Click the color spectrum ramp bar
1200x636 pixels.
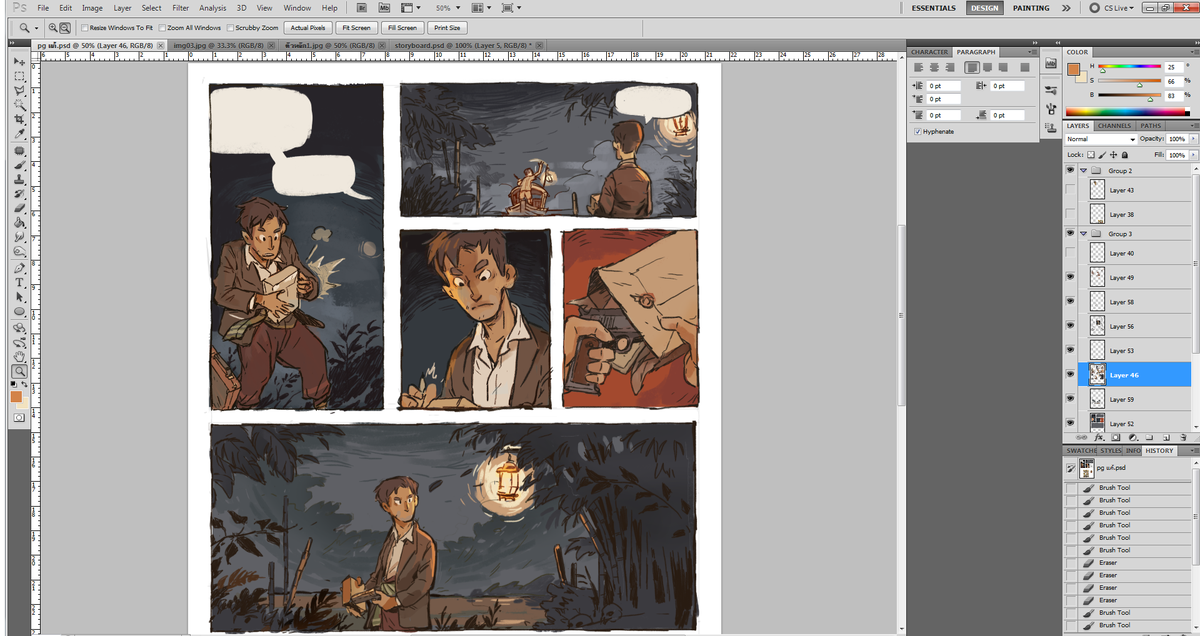(1130, 112)
